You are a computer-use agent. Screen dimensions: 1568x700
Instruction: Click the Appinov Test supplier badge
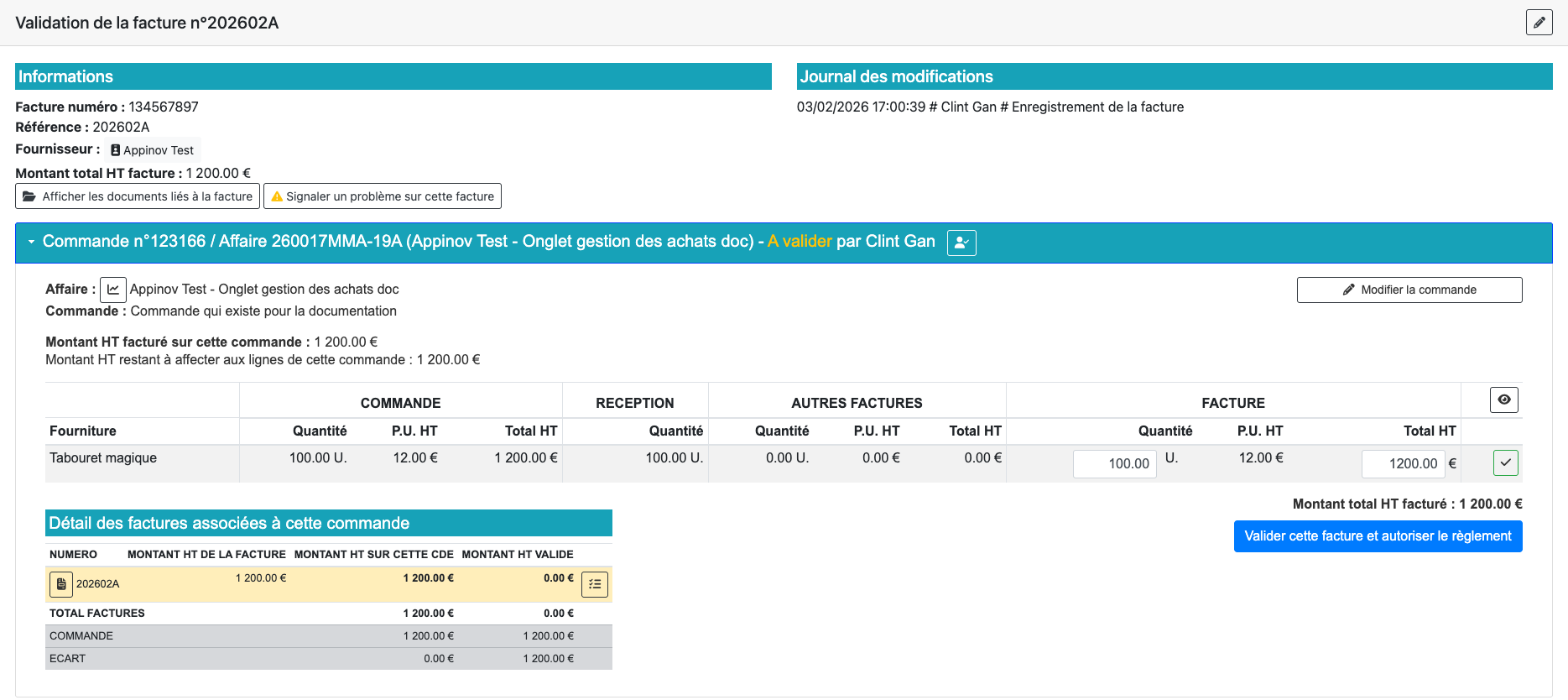(x=153, y=150)
